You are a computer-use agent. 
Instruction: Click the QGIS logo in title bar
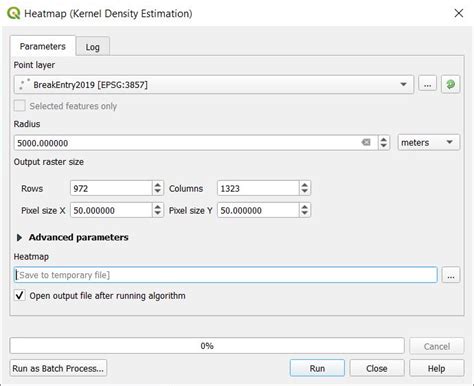click(13, 13)
